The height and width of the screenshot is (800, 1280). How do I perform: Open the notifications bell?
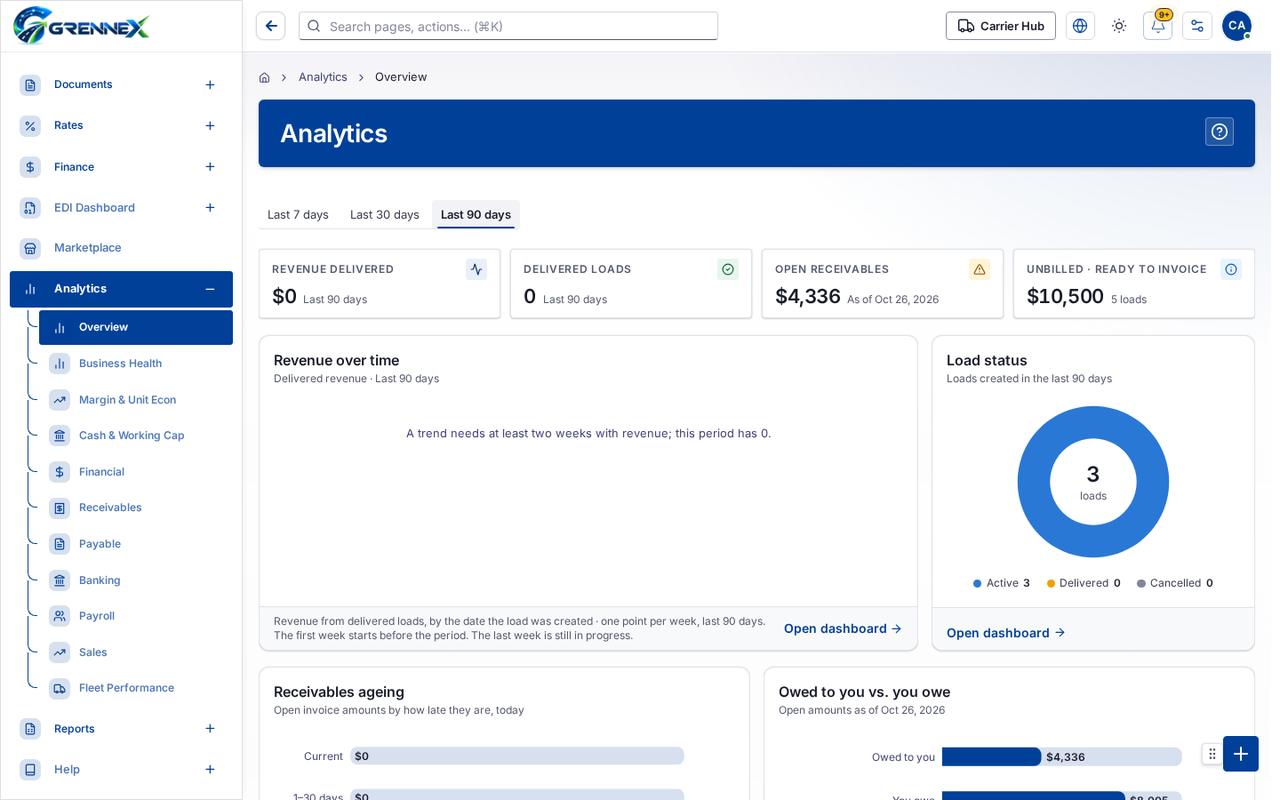[x=1158, y=26]
